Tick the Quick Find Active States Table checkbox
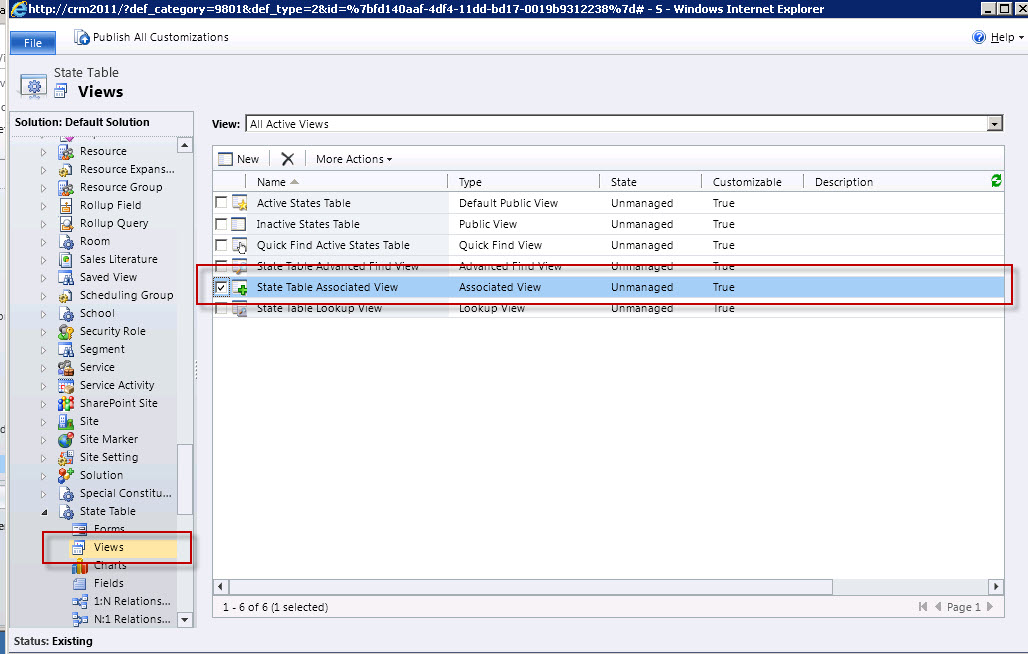The height and width of the screenshot is (654, 1028). [x=221, y=245]
